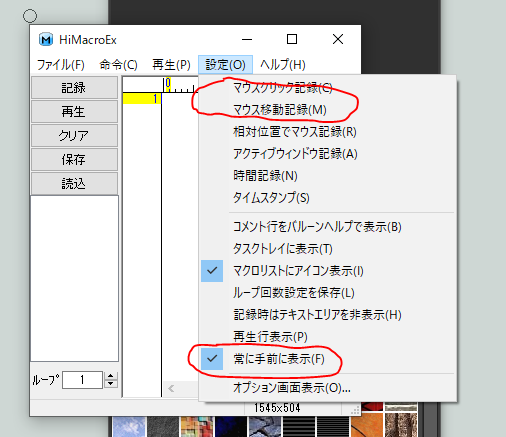
Task: Toggle 時間記録(N) option
Action: click(328, 176)
